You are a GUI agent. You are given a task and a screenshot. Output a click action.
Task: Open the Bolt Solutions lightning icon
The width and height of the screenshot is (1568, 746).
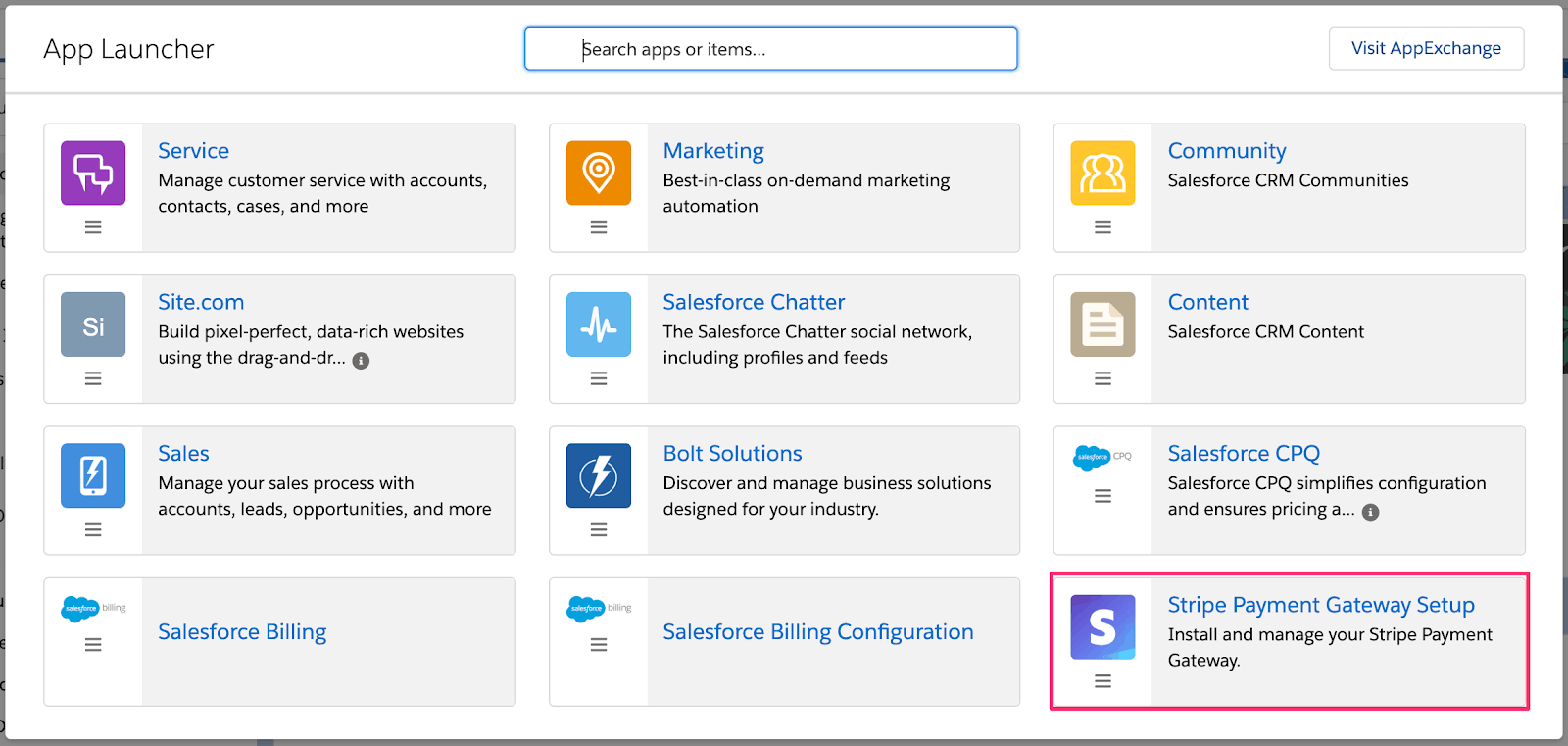point(599,475)
